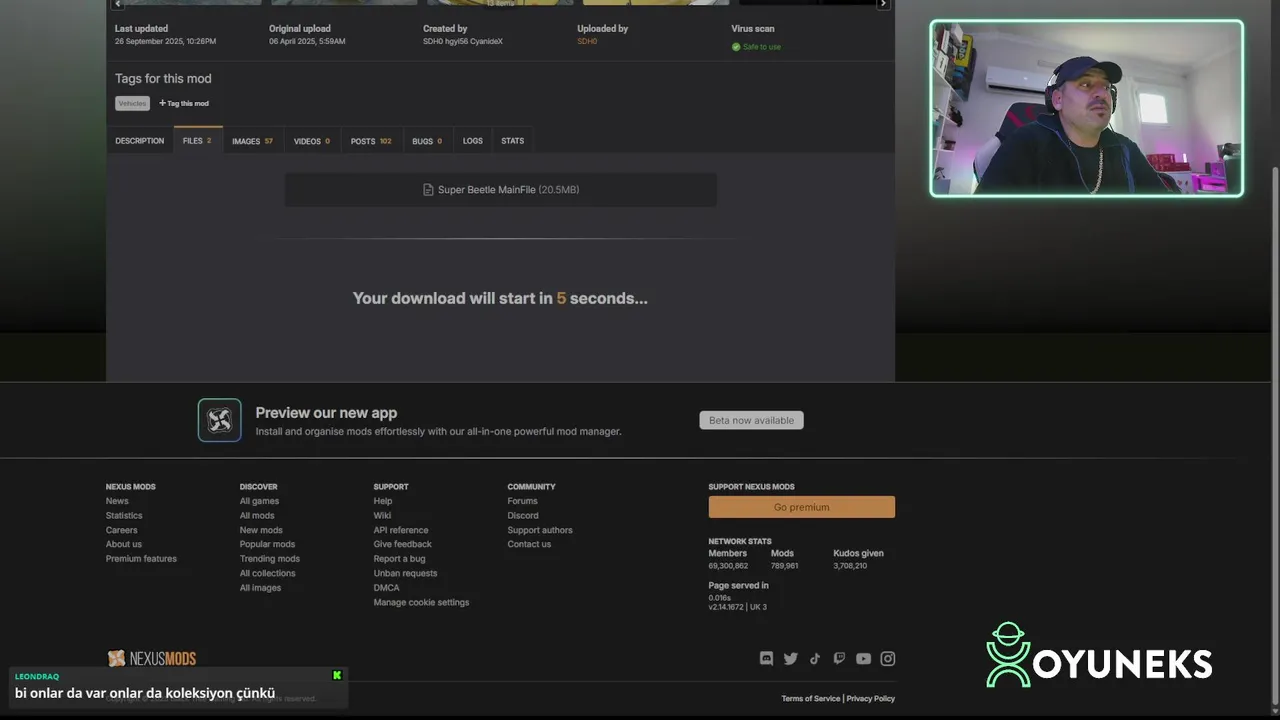Screen dimensions: 1280x720
Task: Click the Nexus Mods footer logo
Action: point(152,658)
